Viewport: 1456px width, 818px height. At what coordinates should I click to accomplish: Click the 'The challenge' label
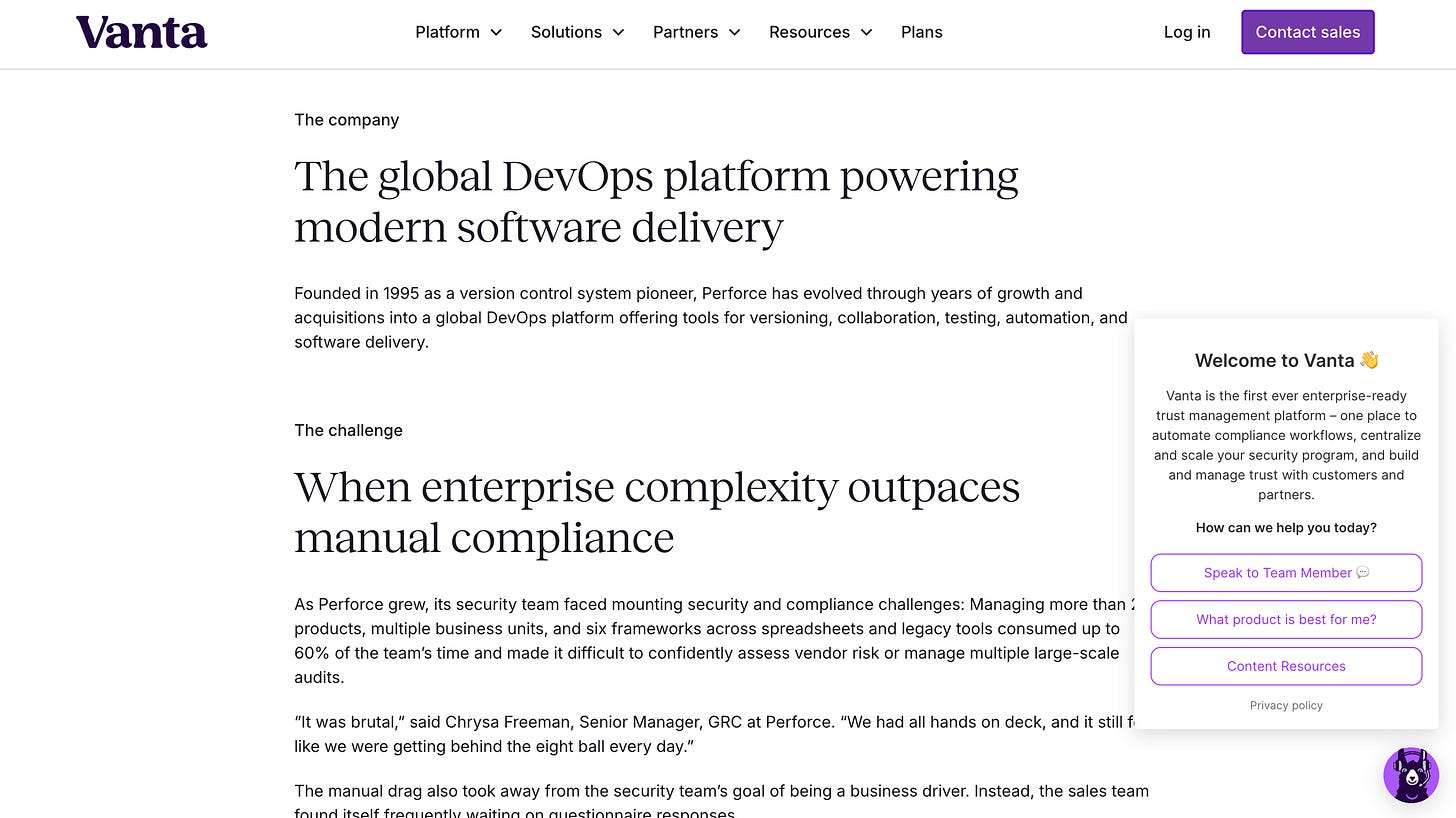348,430
